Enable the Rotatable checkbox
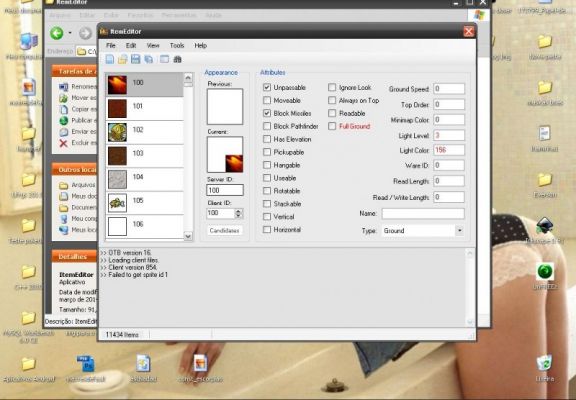576x400 pixels. 267,191
